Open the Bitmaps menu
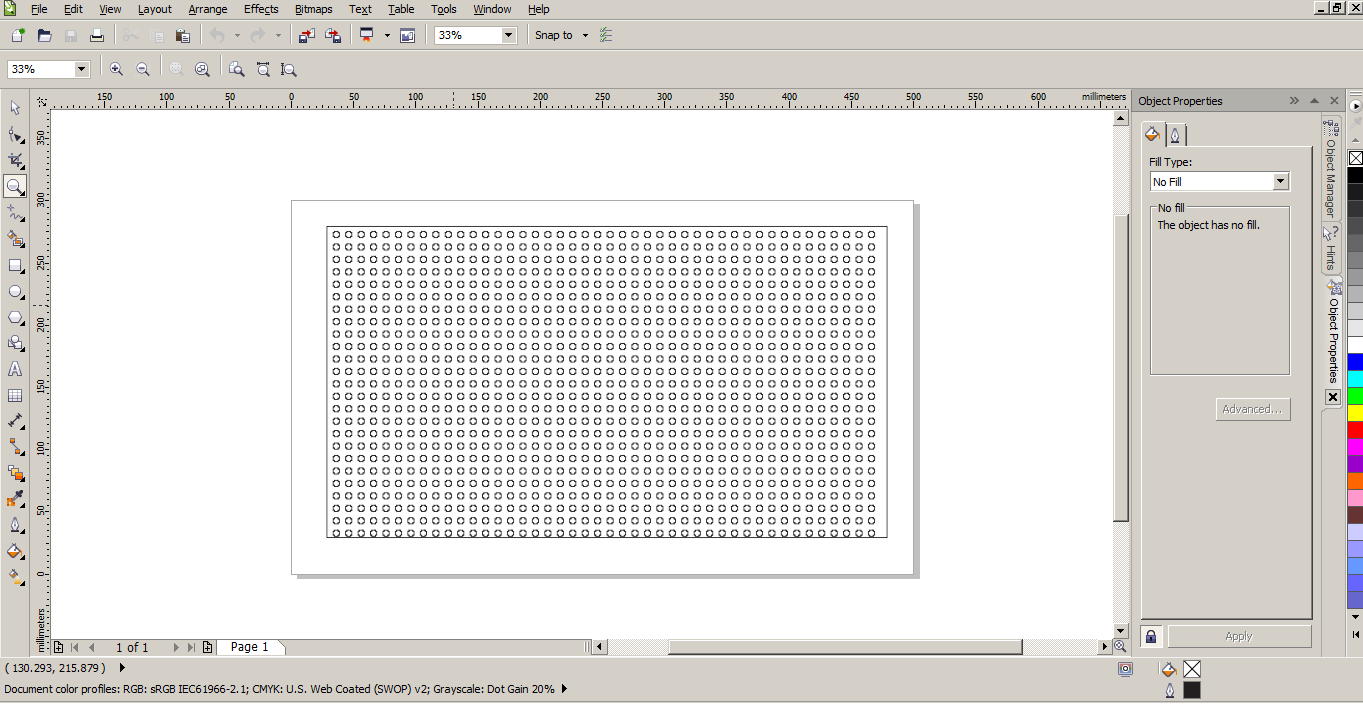 314,9
